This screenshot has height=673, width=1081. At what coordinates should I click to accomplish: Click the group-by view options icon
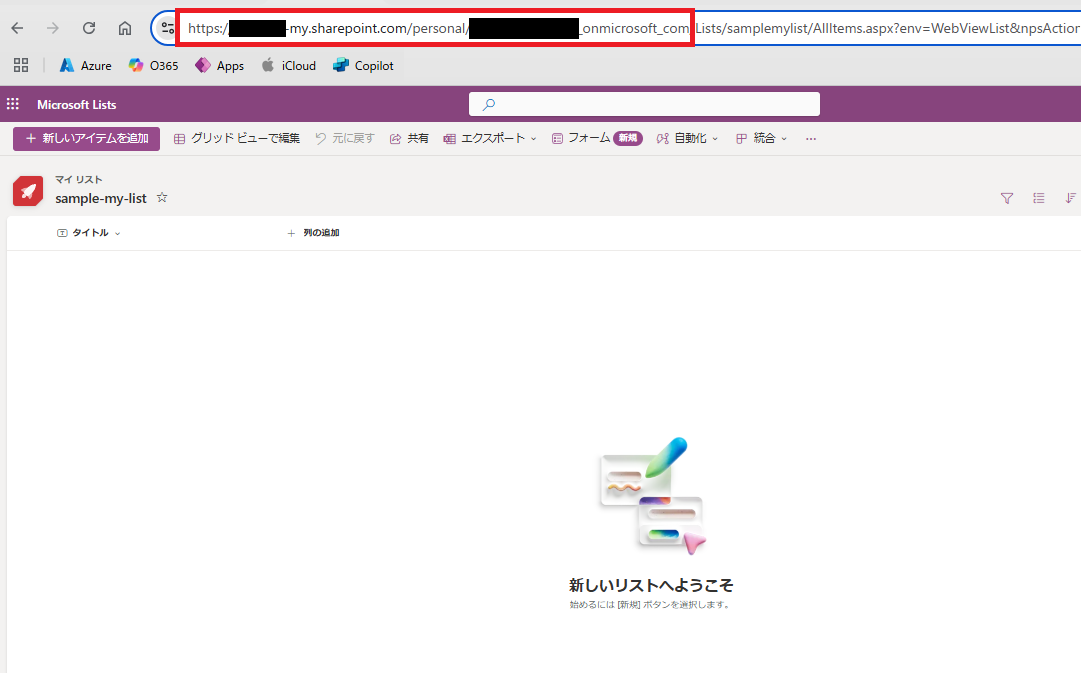tap(1039, 198)
